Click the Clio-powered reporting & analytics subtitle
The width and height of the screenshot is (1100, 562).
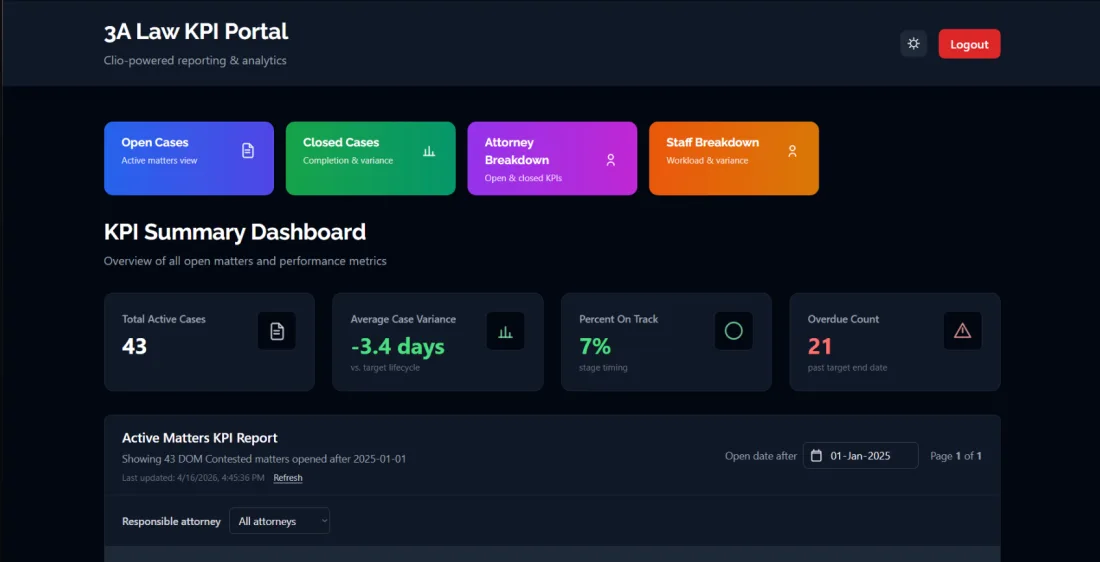[x=195, y=60]
